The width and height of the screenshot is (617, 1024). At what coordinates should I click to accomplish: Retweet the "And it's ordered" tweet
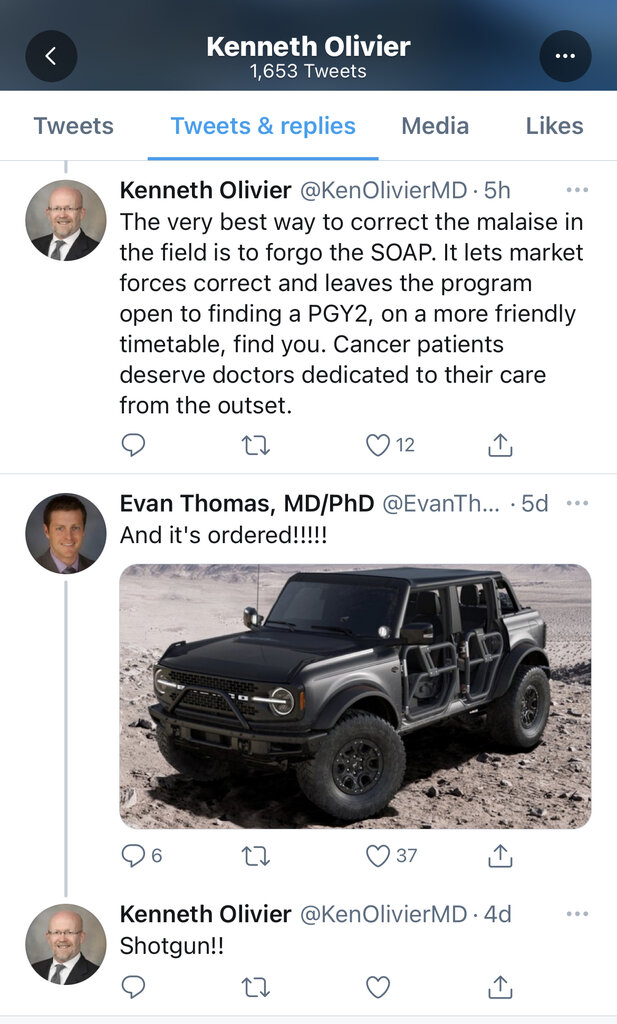(x=256, y=855)
